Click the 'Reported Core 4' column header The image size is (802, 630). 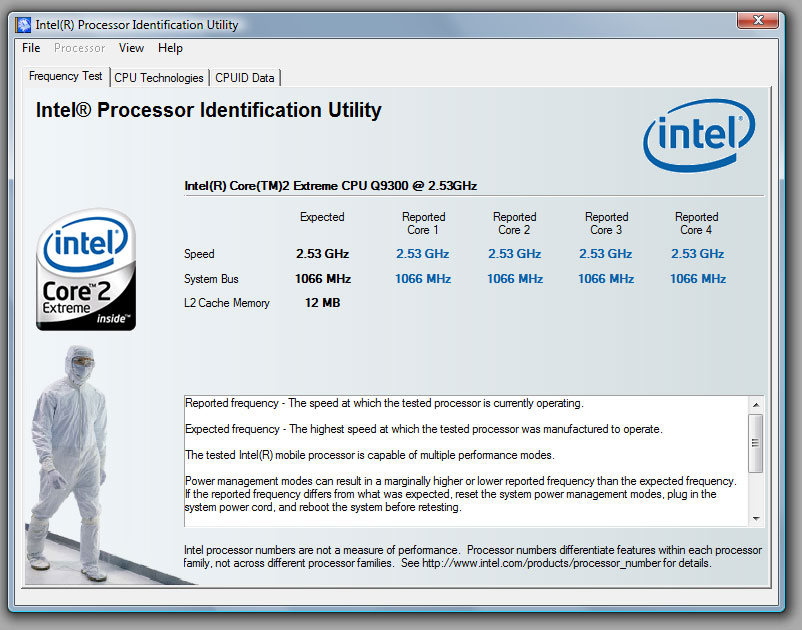[x=697, y=223]
